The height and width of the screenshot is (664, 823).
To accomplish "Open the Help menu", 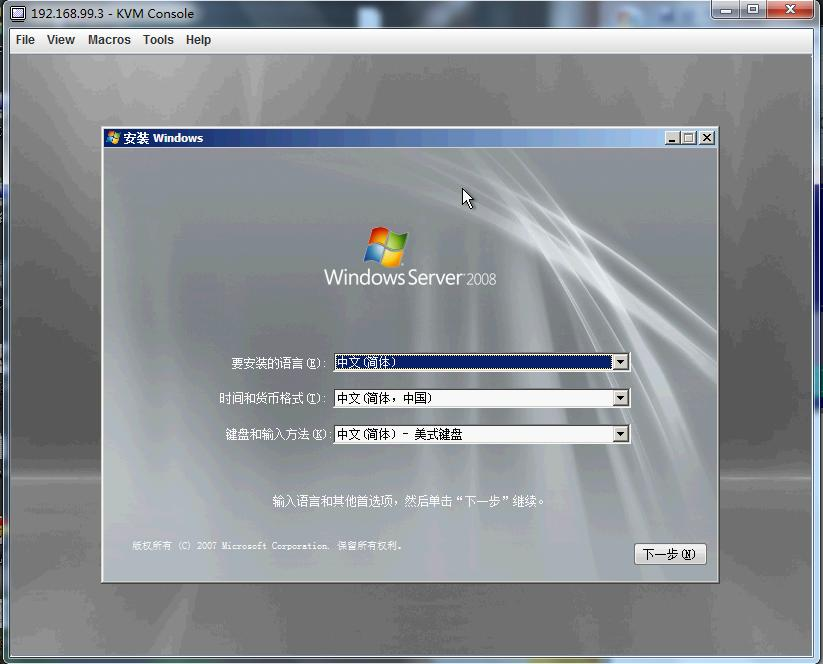I will click(x=198, y=40).
